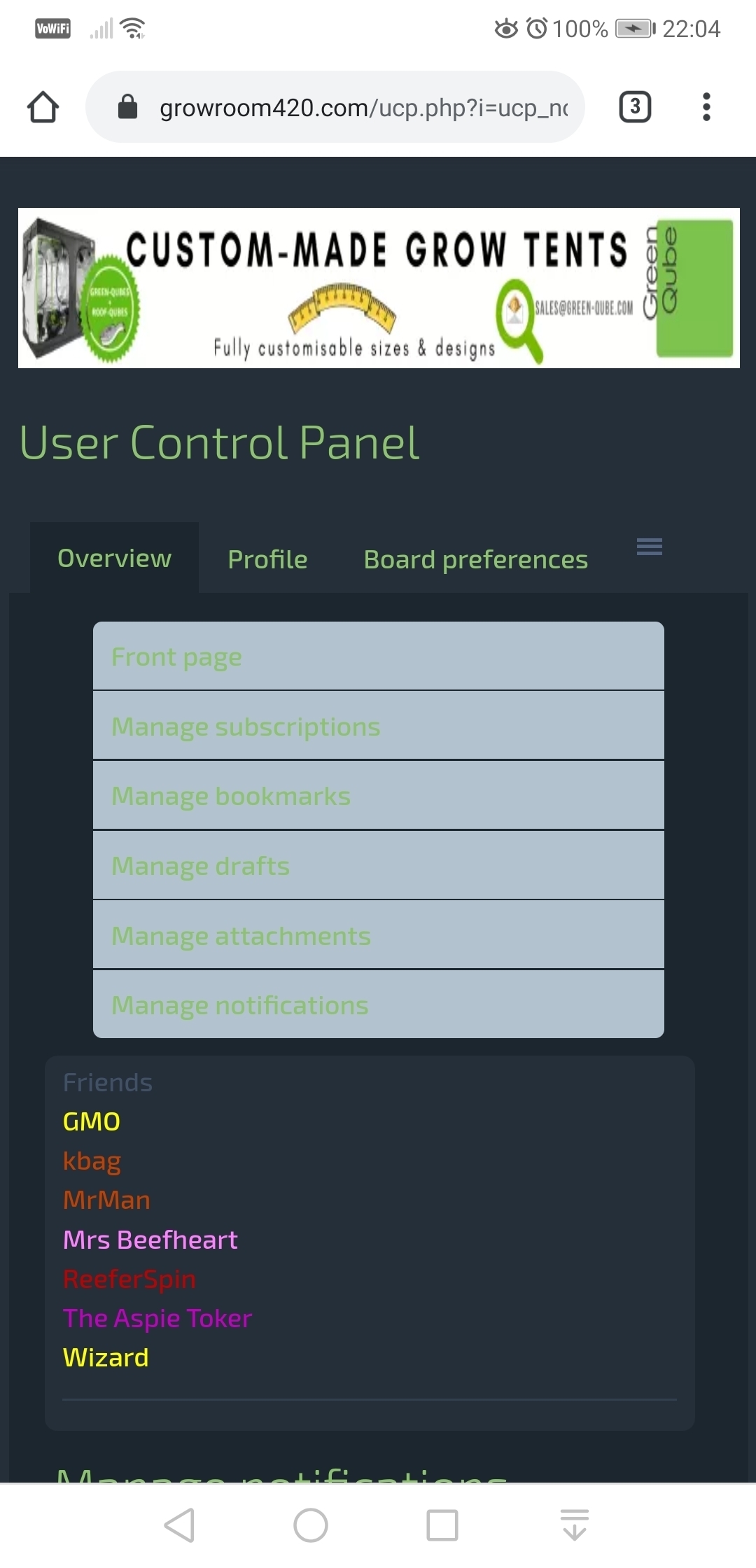Viewport: 756px width, 1568px height.
Task: Open Manage attachments
Action: [x=241, y=936]
